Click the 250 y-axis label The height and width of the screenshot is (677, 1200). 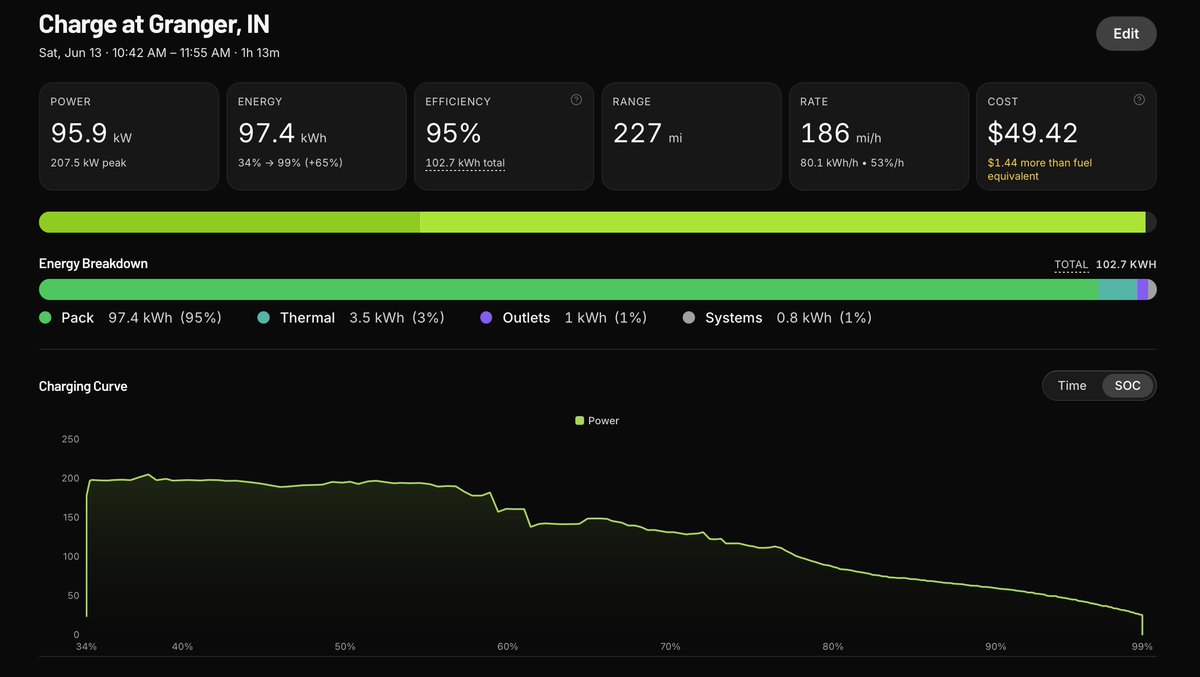tap(70, 440)
